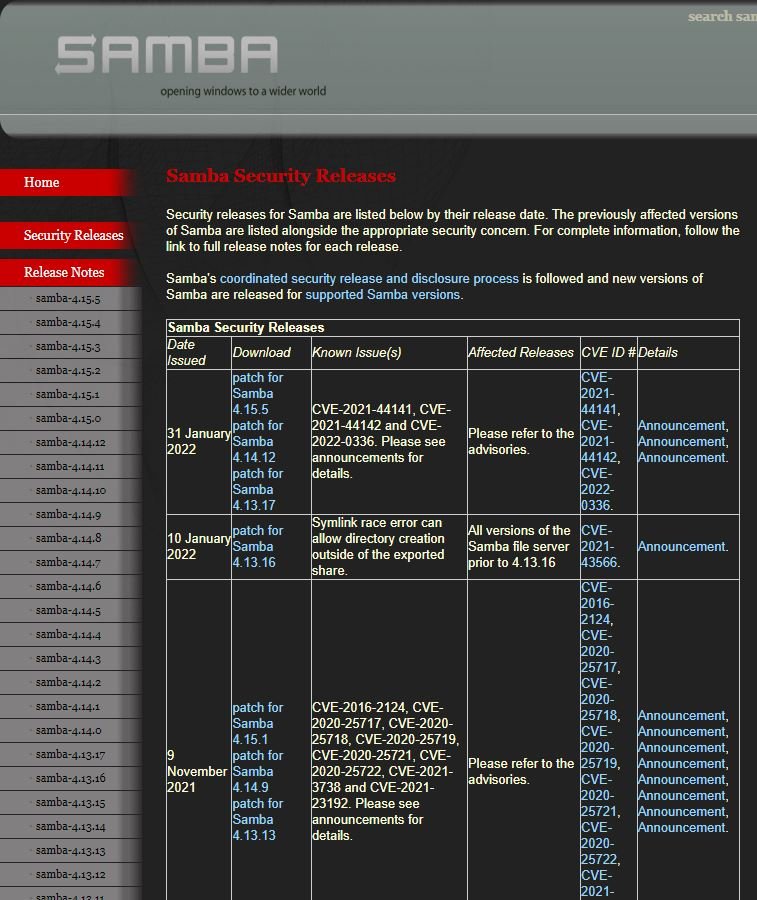The width and height of the screenshot is (757, 900).
Task: Open first Announcement for 9 November 2021
Action: point(681,716)
